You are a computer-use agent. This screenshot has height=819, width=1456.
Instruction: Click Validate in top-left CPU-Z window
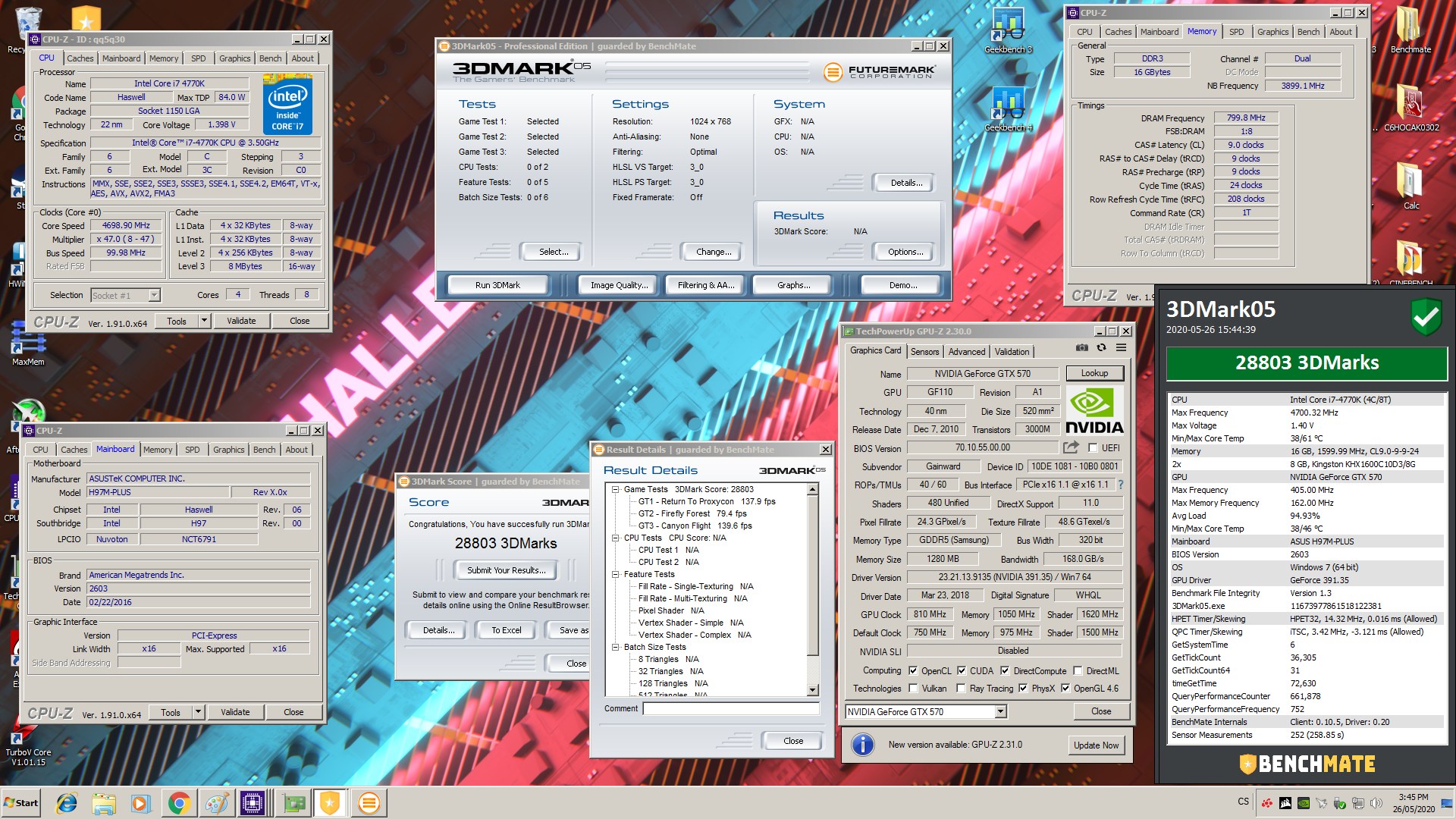241,321
